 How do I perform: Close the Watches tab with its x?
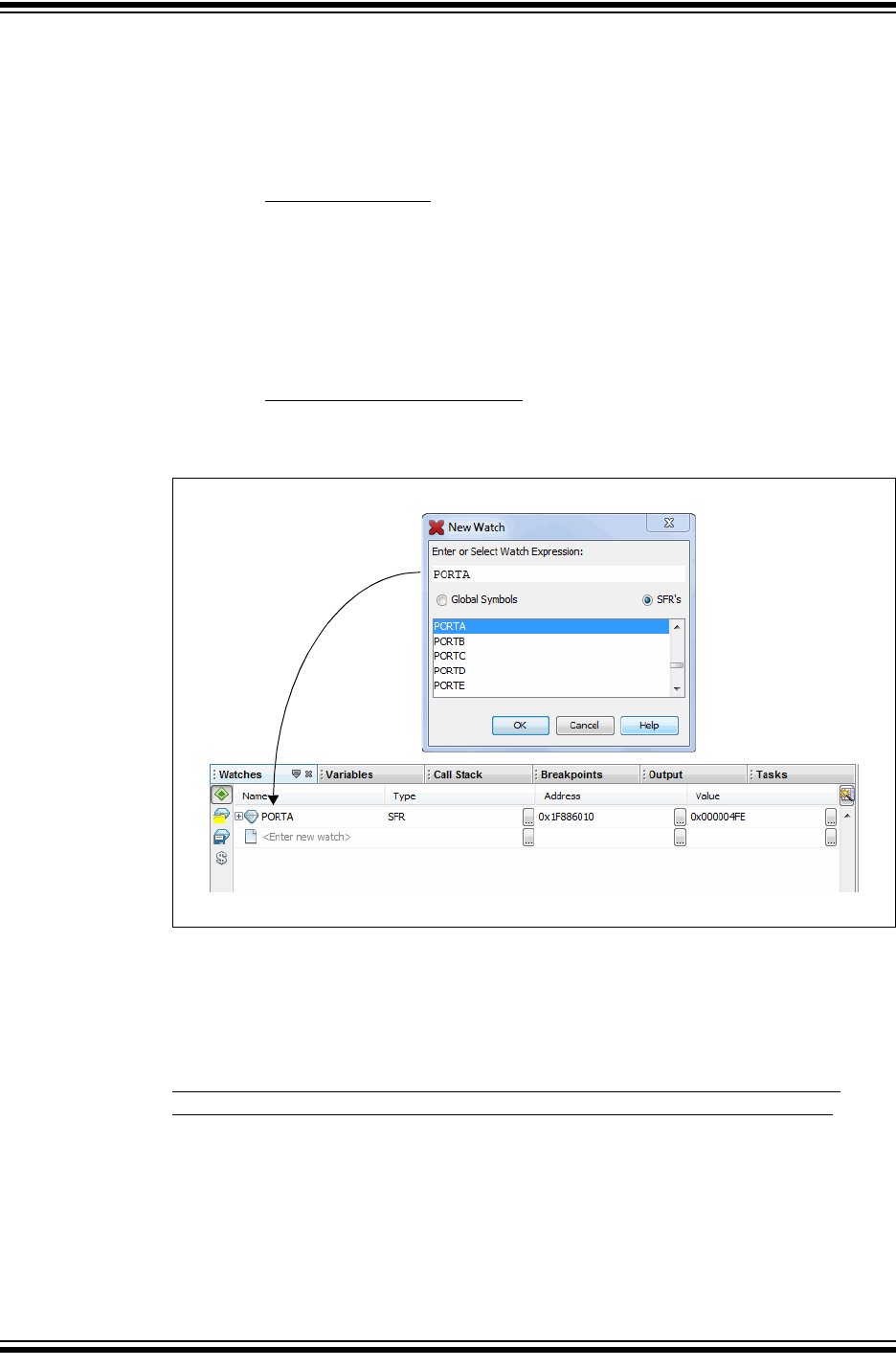(308, 774)
